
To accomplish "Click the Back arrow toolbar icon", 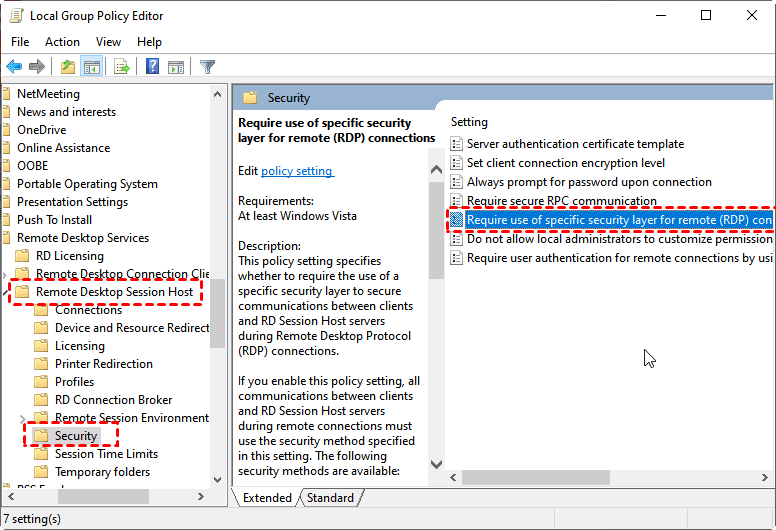I will pos(14,66).
